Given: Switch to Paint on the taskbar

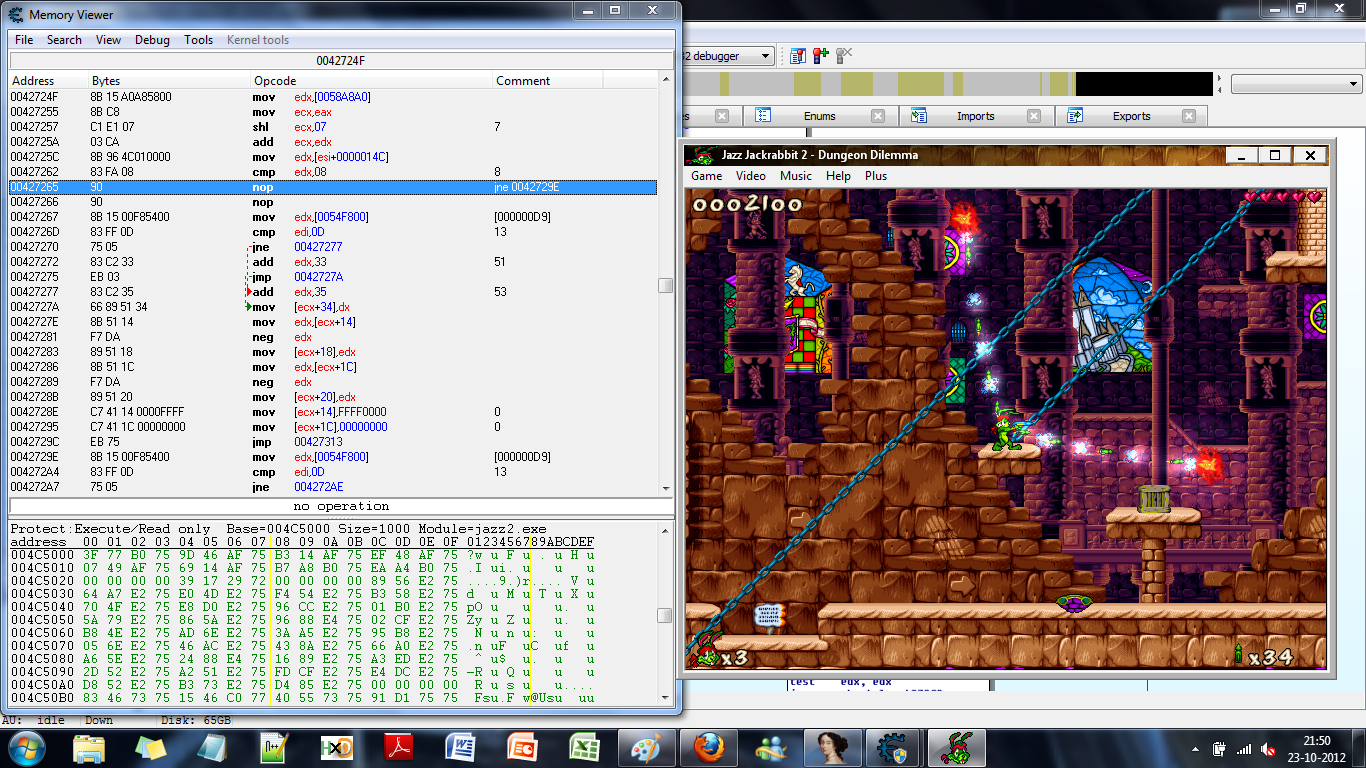Looking at the screenshot, I should 647,748.
